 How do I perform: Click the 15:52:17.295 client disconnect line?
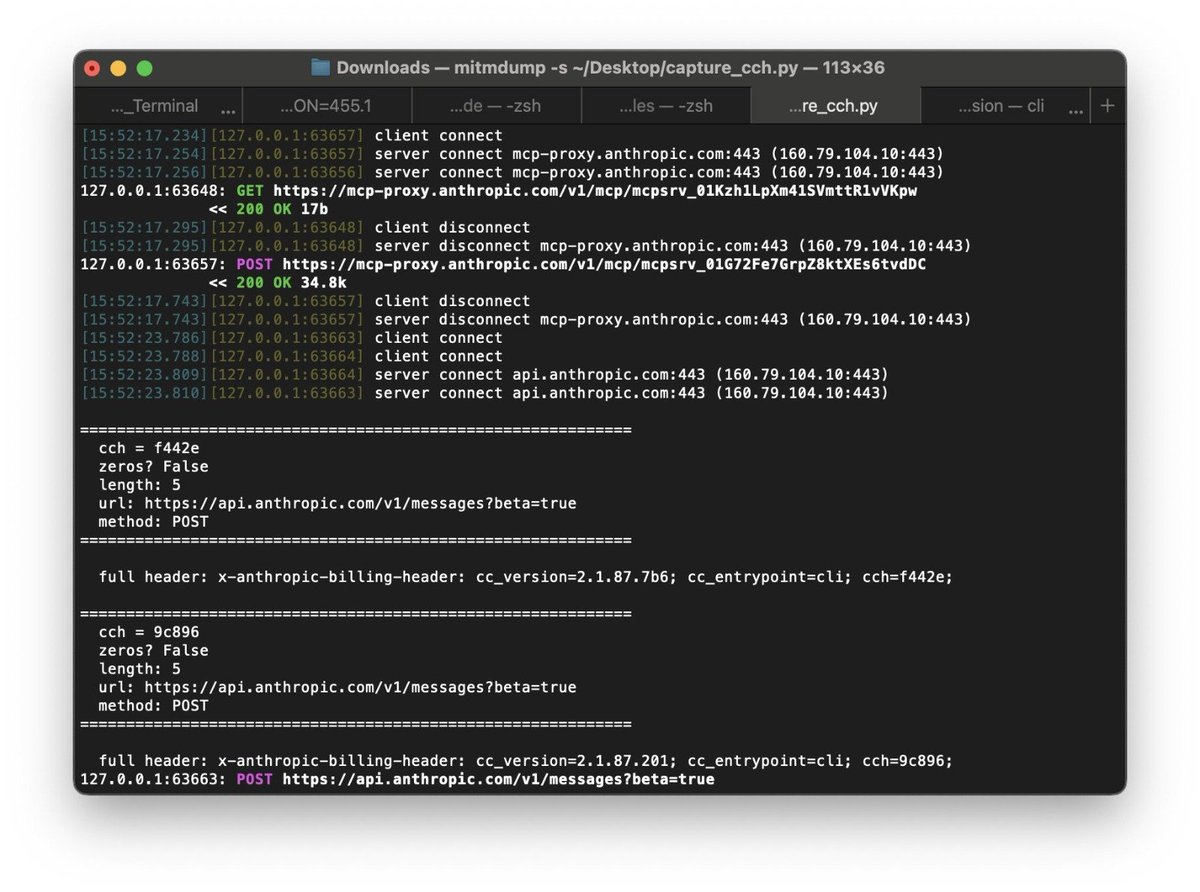click(x=305, y=227)
